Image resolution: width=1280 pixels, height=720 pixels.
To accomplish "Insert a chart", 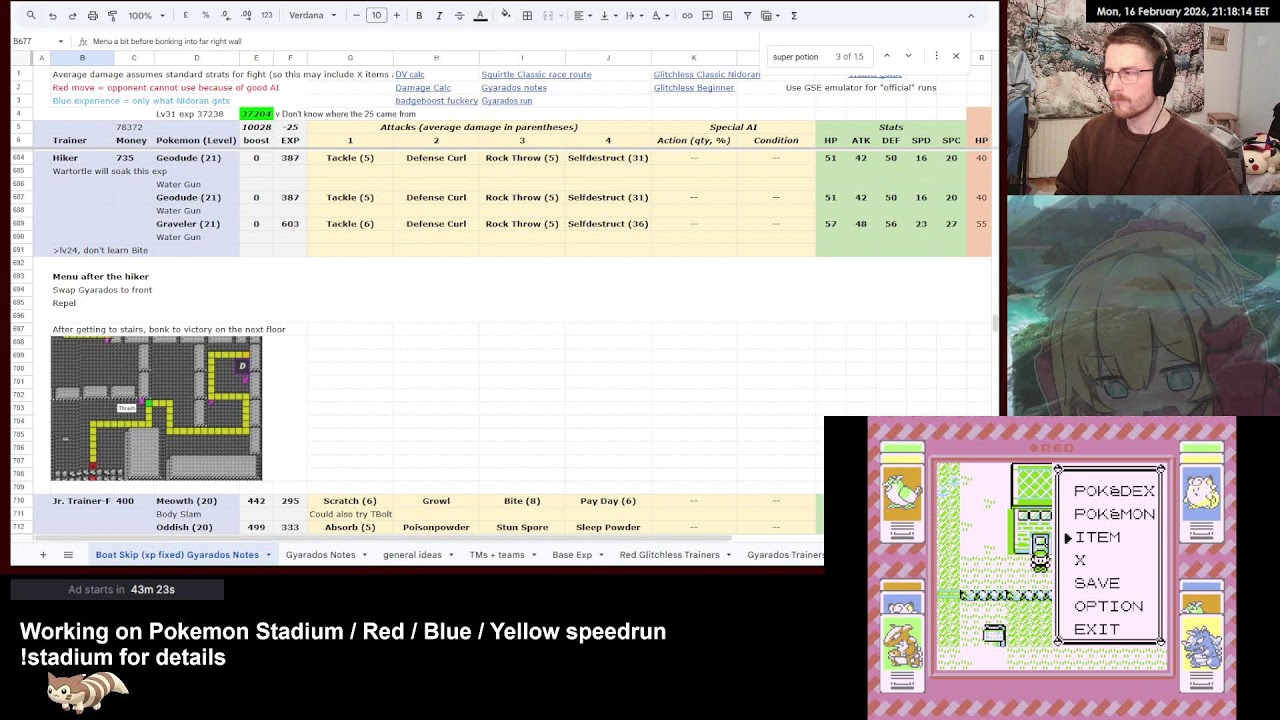I will coord(727,16).
